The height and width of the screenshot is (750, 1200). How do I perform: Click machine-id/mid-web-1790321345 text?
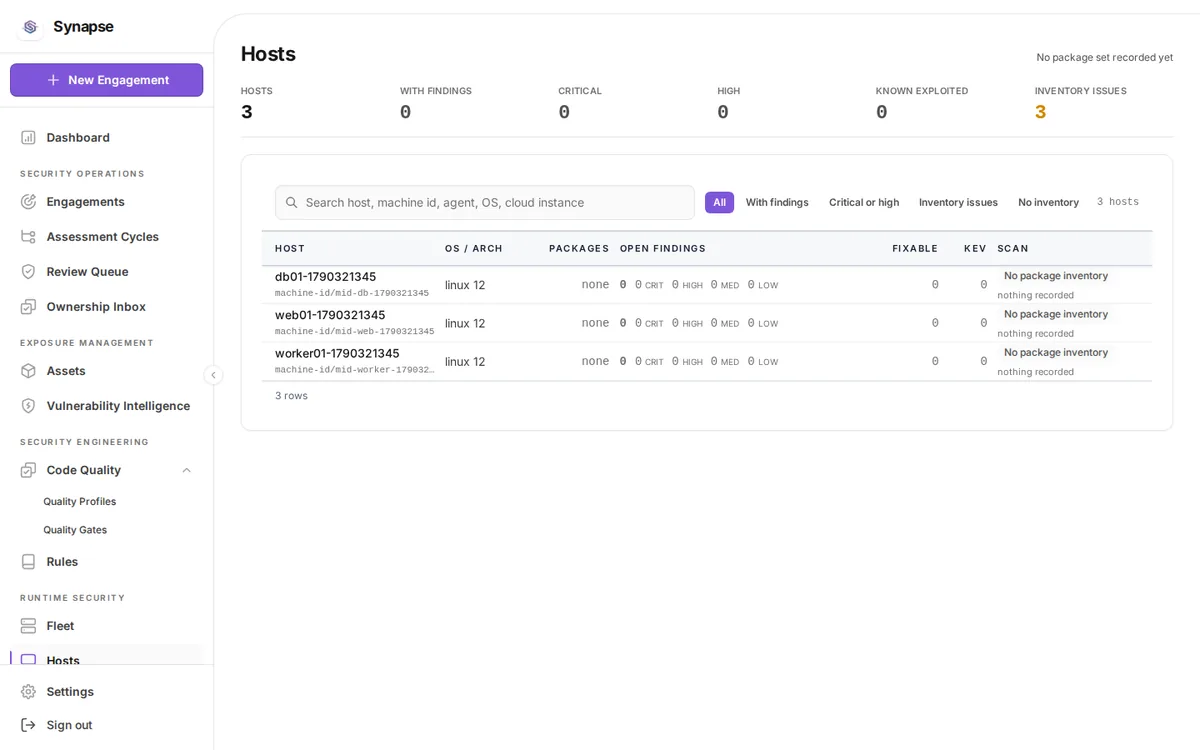point(355,331)
